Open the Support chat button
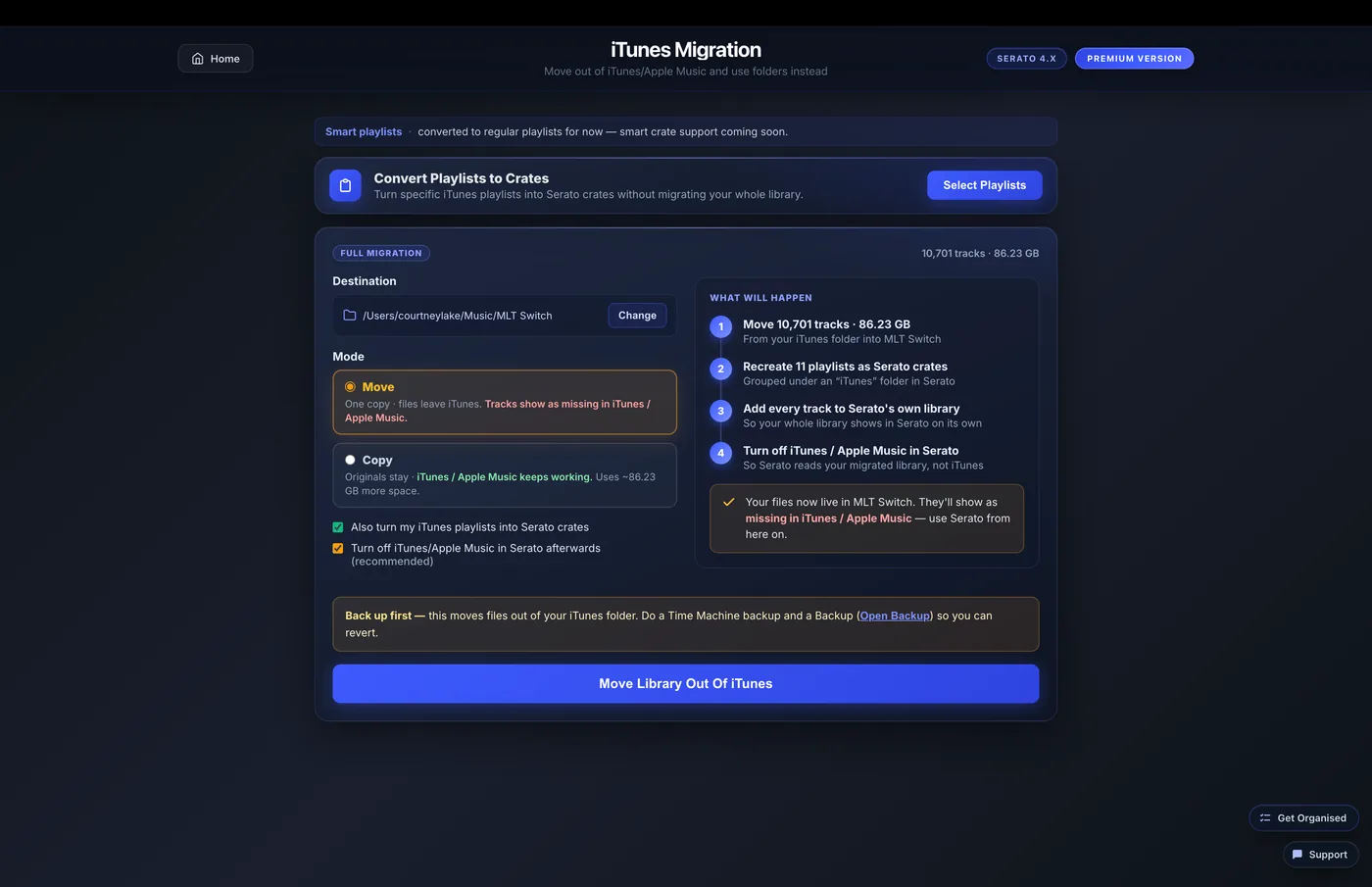 click(x=1321, y=855)
